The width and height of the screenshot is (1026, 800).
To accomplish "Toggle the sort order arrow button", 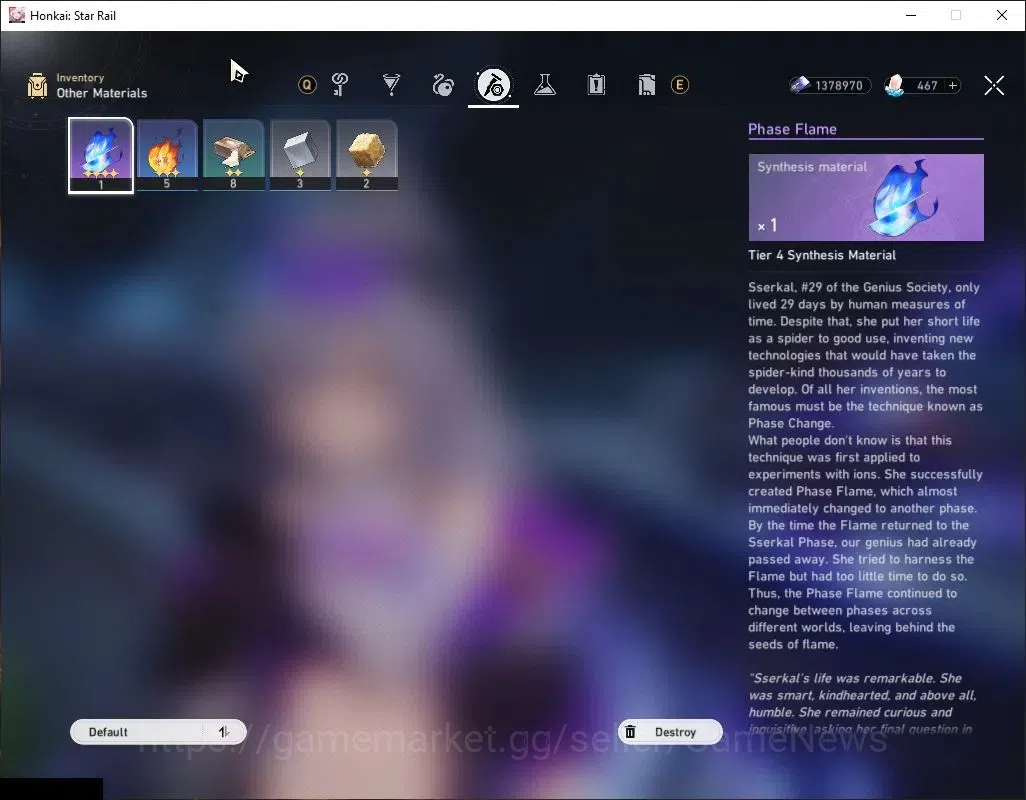I will click(x=224, y=732).
